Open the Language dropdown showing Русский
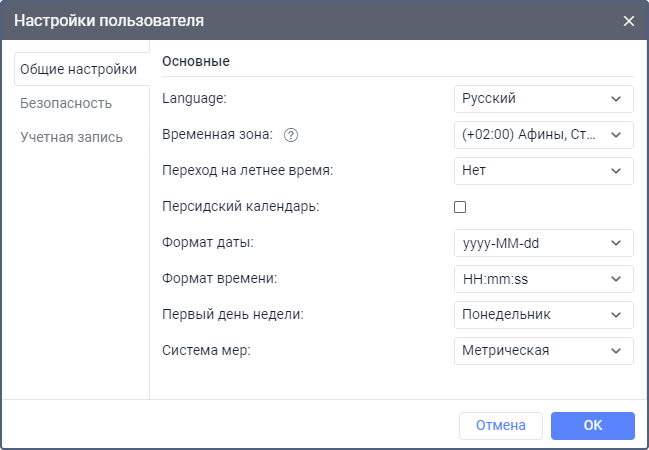 pos(543,99)
